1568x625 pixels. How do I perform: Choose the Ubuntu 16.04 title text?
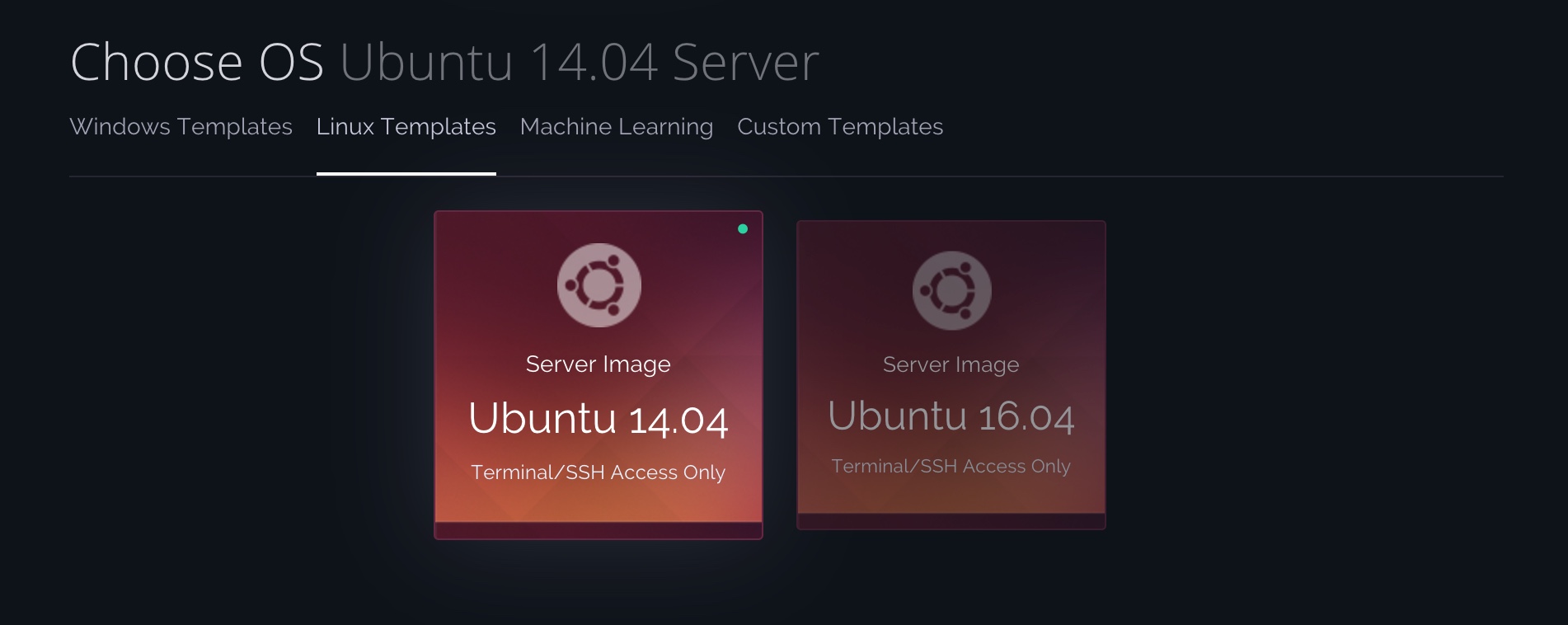tap(951, 416)
